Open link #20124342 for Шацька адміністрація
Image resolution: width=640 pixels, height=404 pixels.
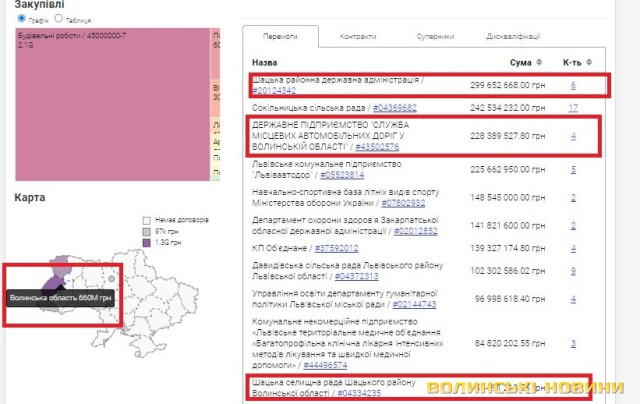[x=273, y=91]
